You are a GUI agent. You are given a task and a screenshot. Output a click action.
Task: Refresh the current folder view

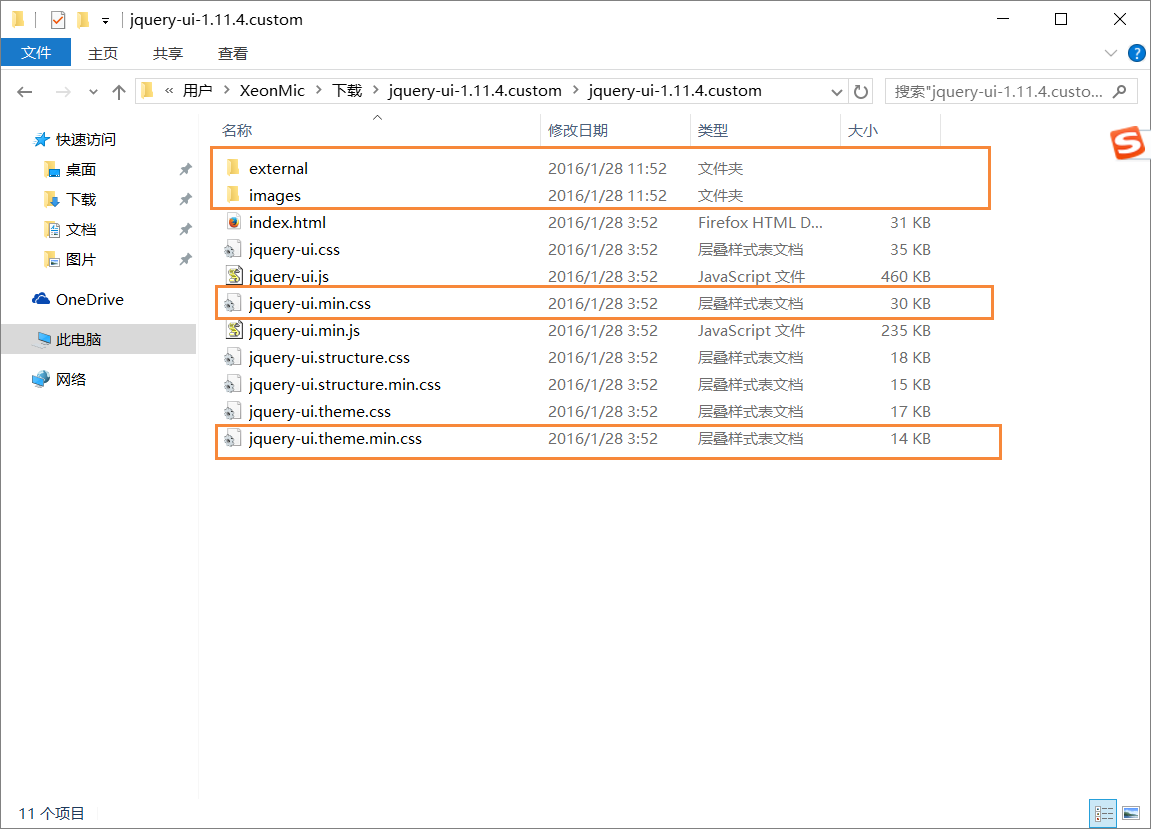[x=861, y=92]
